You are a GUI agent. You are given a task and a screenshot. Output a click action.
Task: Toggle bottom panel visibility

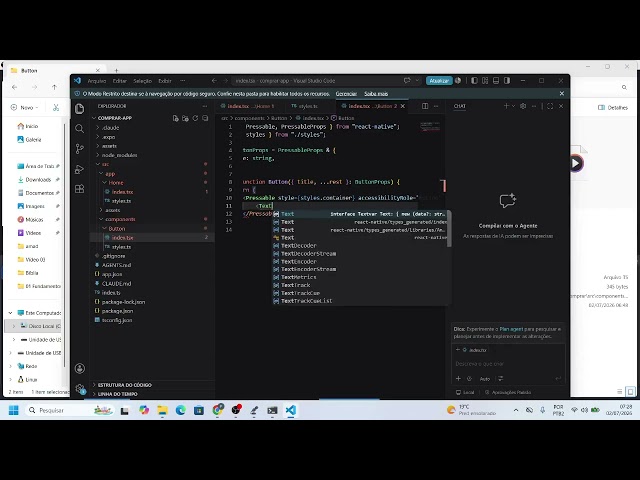(x=496, y=81)
